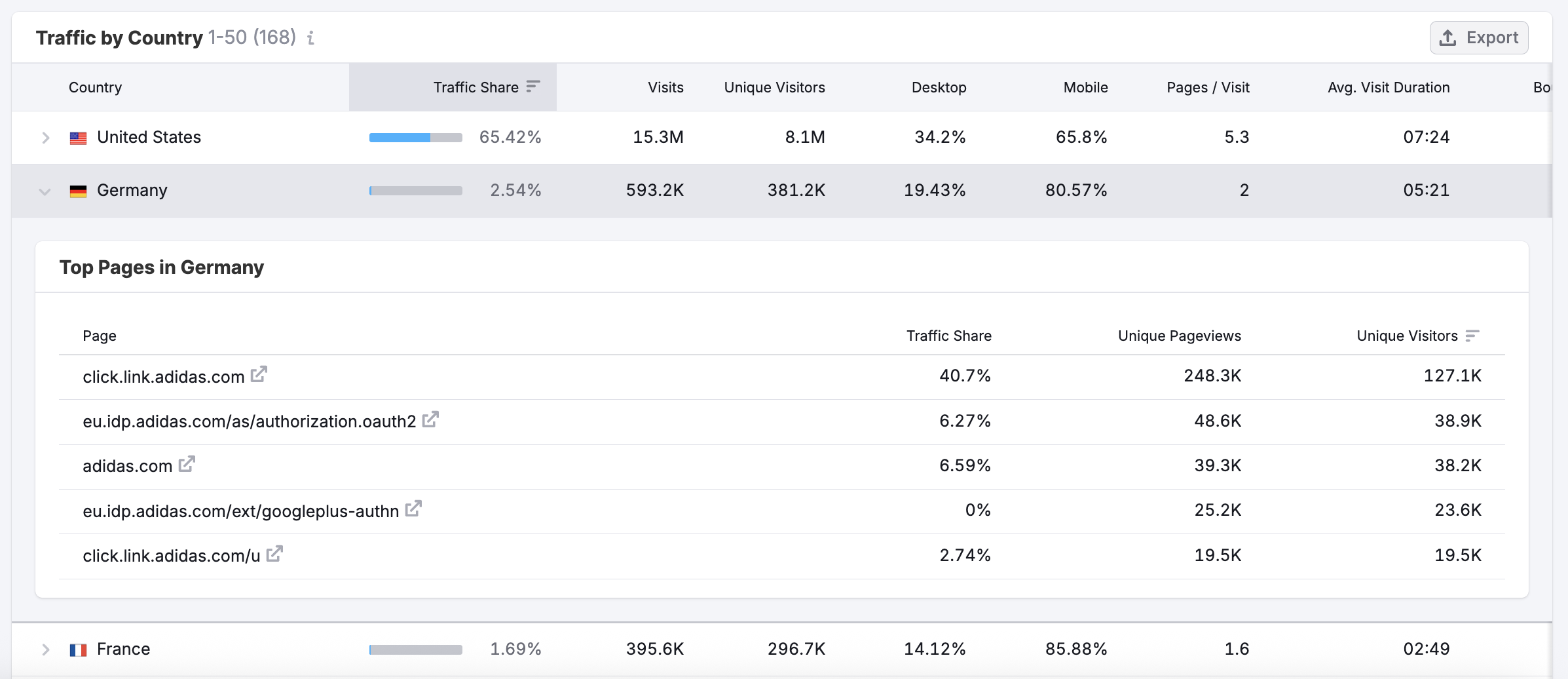Click the United States traffic share bar
1568x679 pixels.
click(x=416, y=138)
